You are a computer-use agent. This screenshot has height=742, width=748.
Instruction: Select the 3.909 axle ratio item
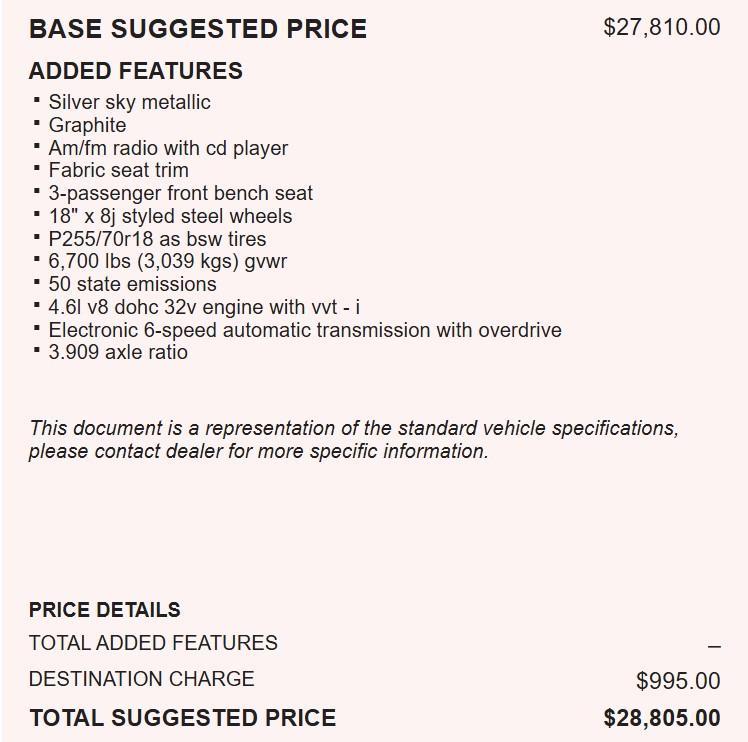tap(118, 352)
